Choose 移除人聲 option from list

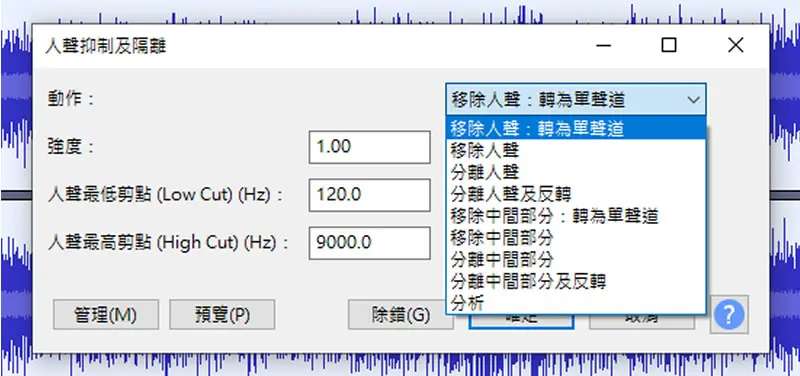click(x=576, y=150)
